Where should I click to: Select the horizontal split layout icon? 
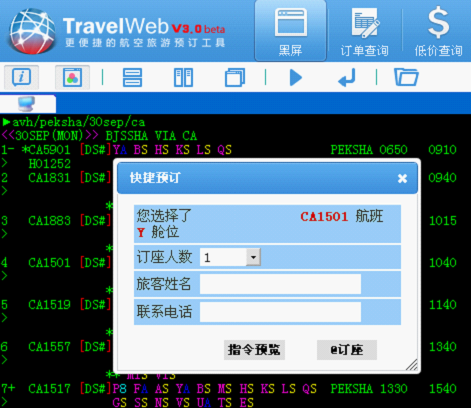(x=132, y=77)
